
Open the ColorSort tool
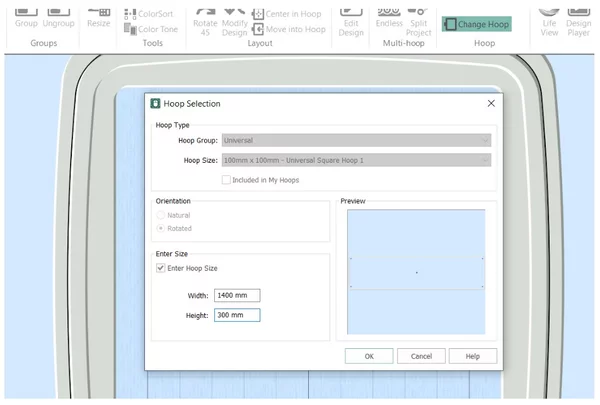148,14
